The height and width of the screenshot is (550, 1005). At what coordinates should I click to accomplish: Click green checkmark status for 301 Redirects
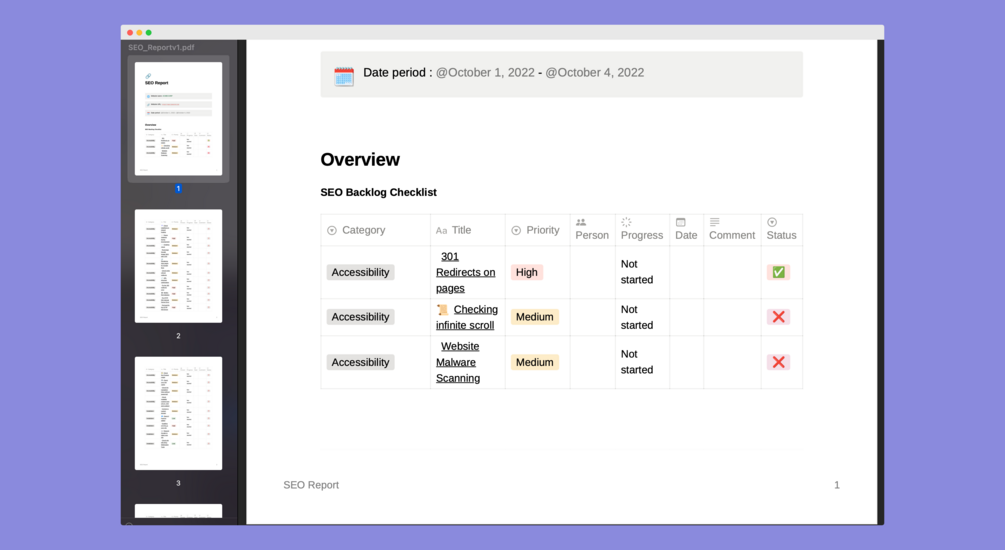coord(778,272)
